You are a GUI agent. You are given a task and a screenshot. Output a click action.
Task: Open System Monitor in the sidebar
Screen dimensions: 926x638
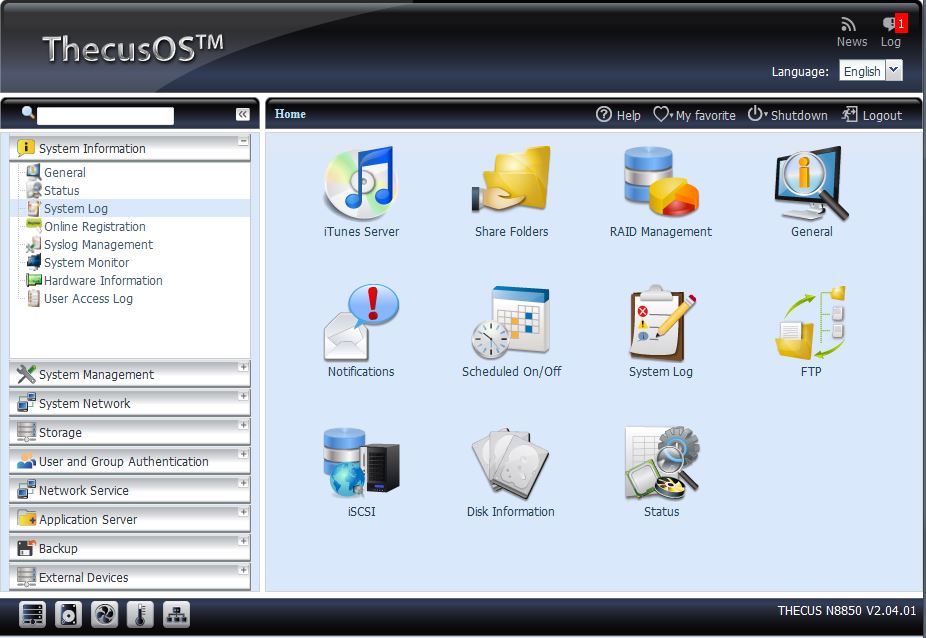[x=86, y=262]
